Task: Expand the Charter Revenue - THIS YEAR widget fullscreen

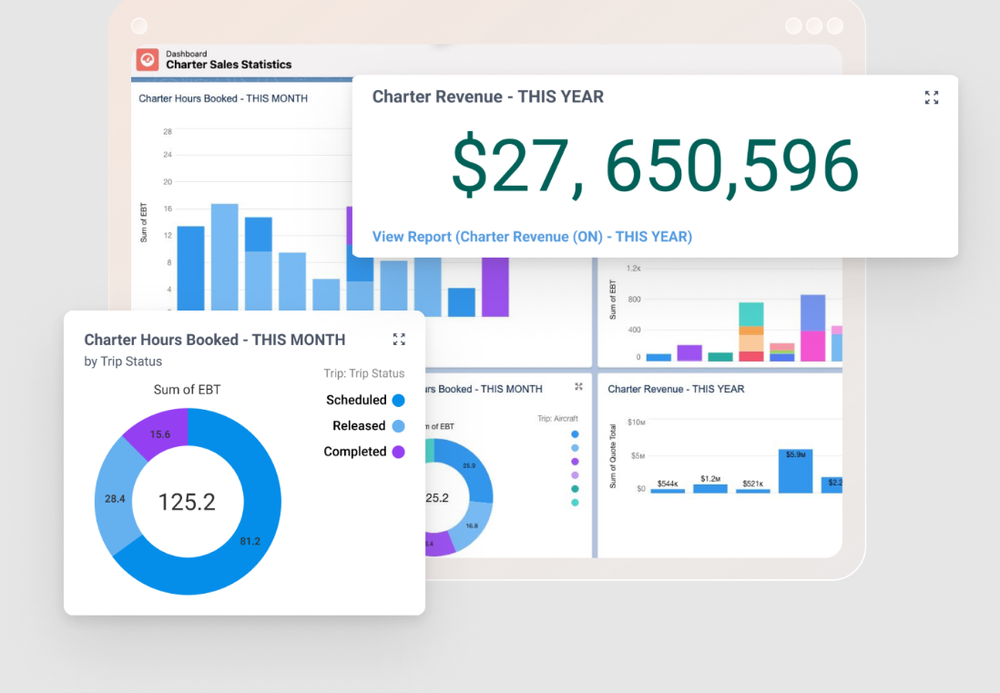Action: coord(931,97)
